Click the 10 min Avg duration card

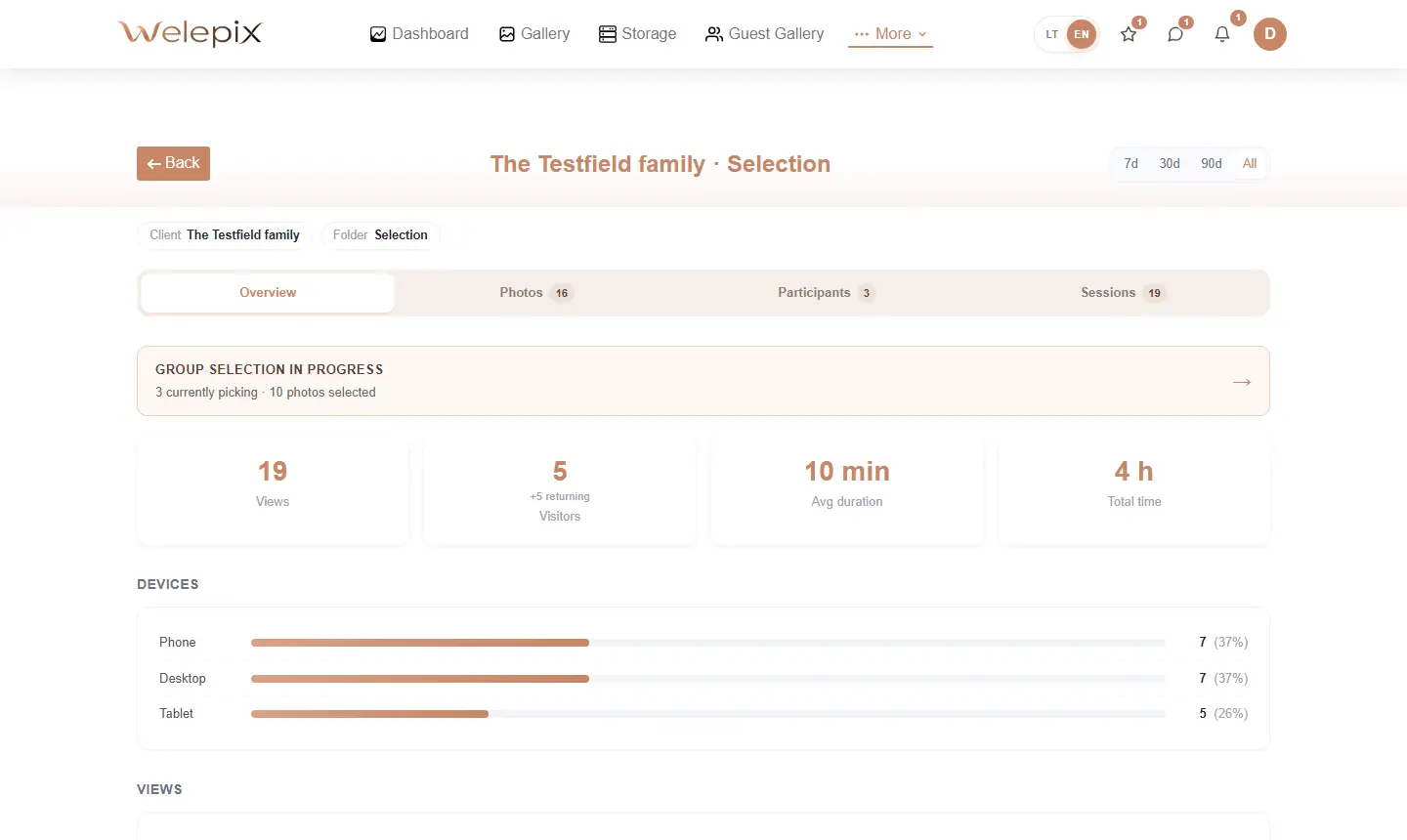tap(847, 491)
